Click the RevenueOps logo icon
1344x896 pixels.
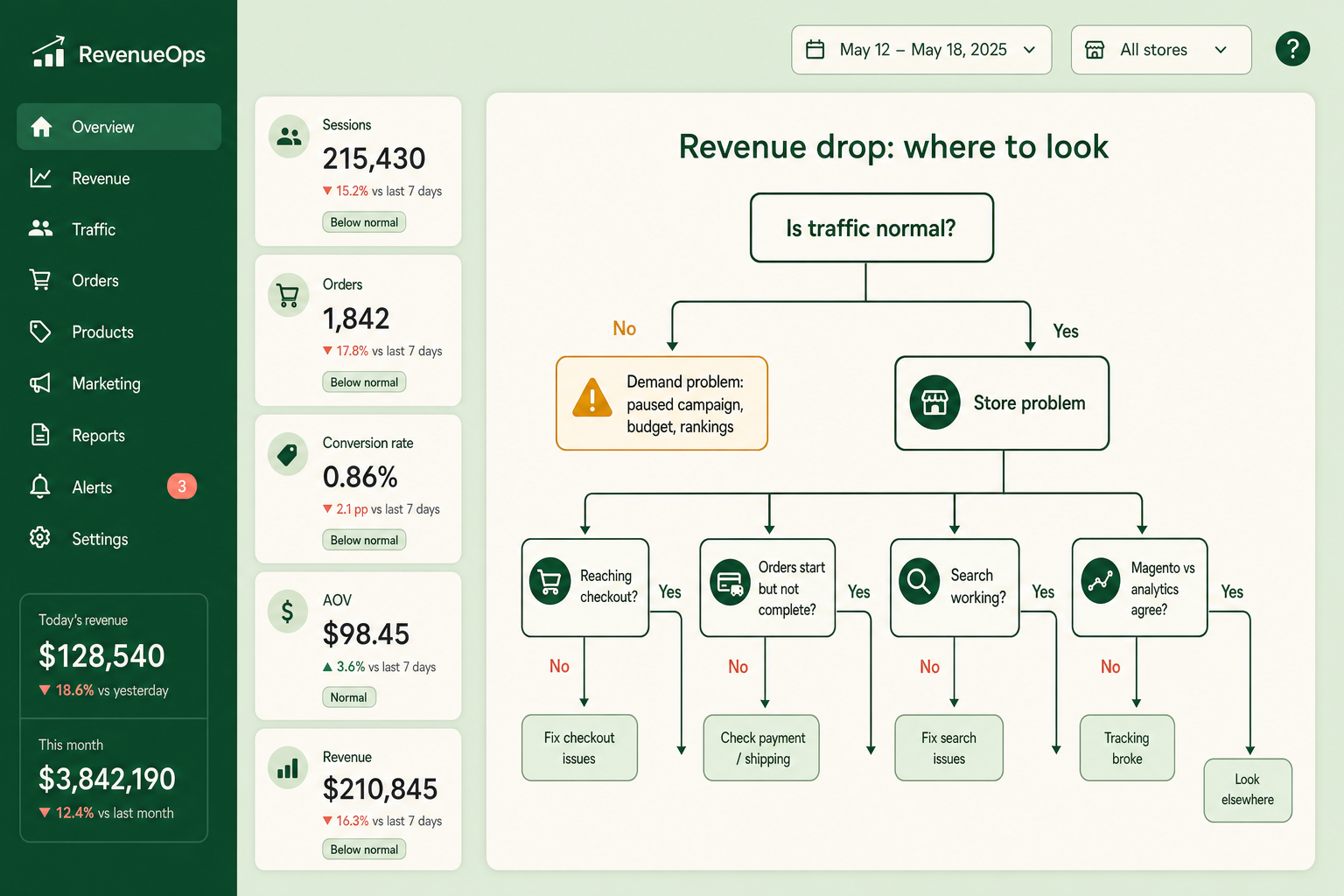pos(48,52)
